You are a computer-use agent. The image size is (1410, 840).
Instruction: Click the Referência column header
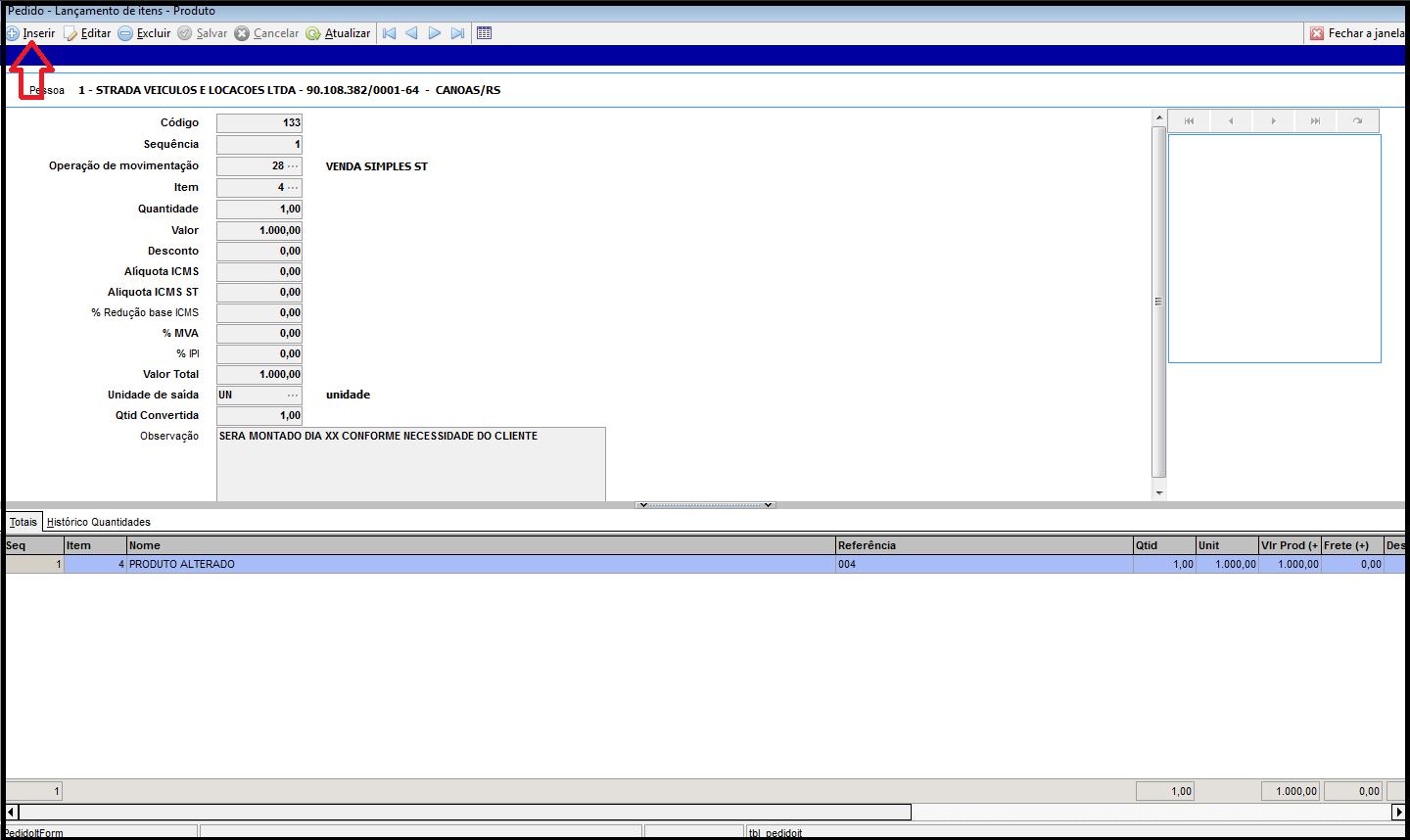[983, 545]
